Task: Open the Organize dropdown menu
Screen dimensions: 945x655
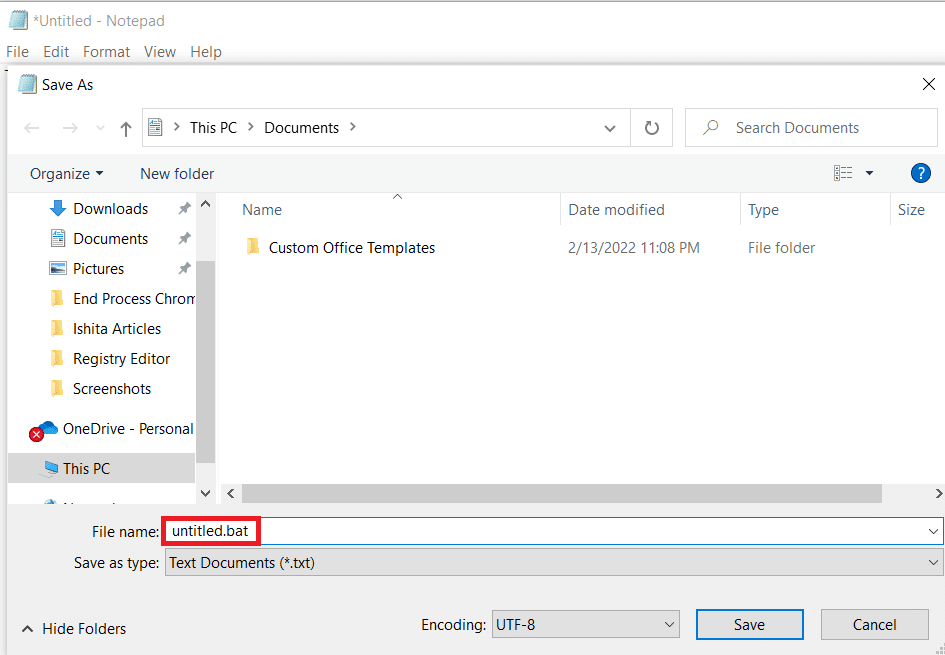Action: click(x=67, y=174)
